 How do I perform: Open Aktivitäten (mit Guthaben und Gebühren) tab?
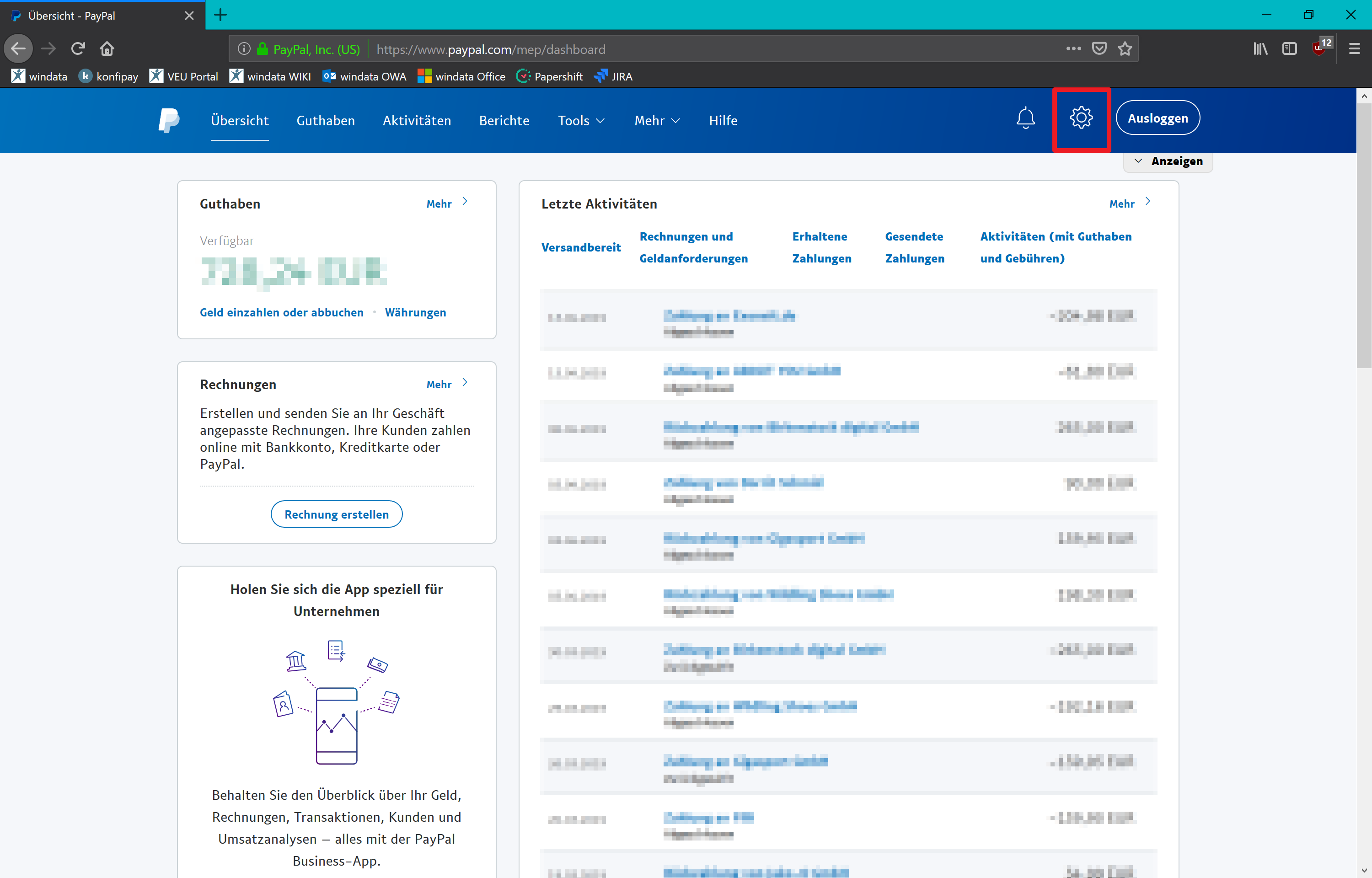click(x=1056, y=247)
